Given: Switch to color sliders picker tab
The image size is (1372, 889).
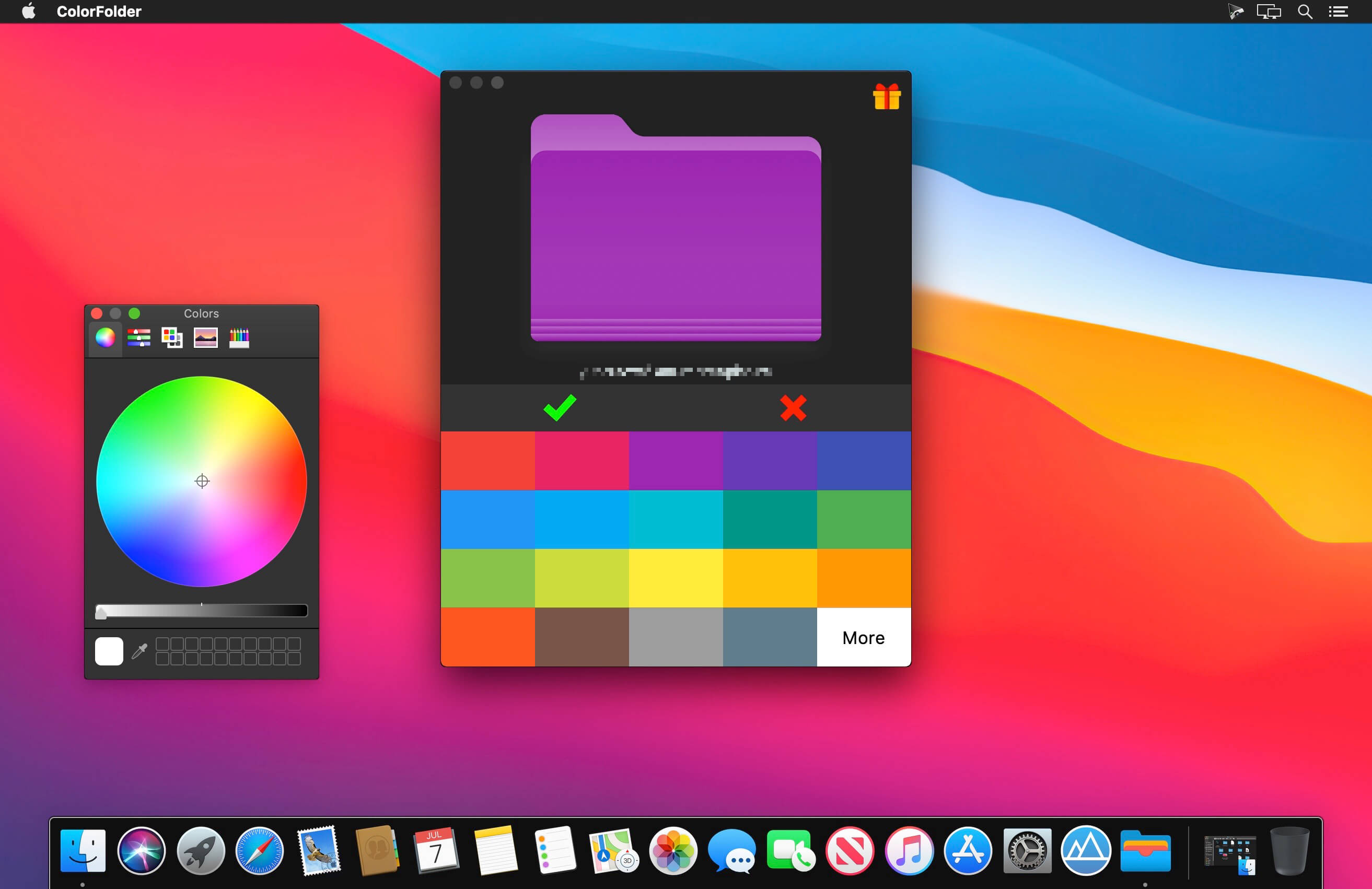Looking at the screenshot, I should 139,337.
